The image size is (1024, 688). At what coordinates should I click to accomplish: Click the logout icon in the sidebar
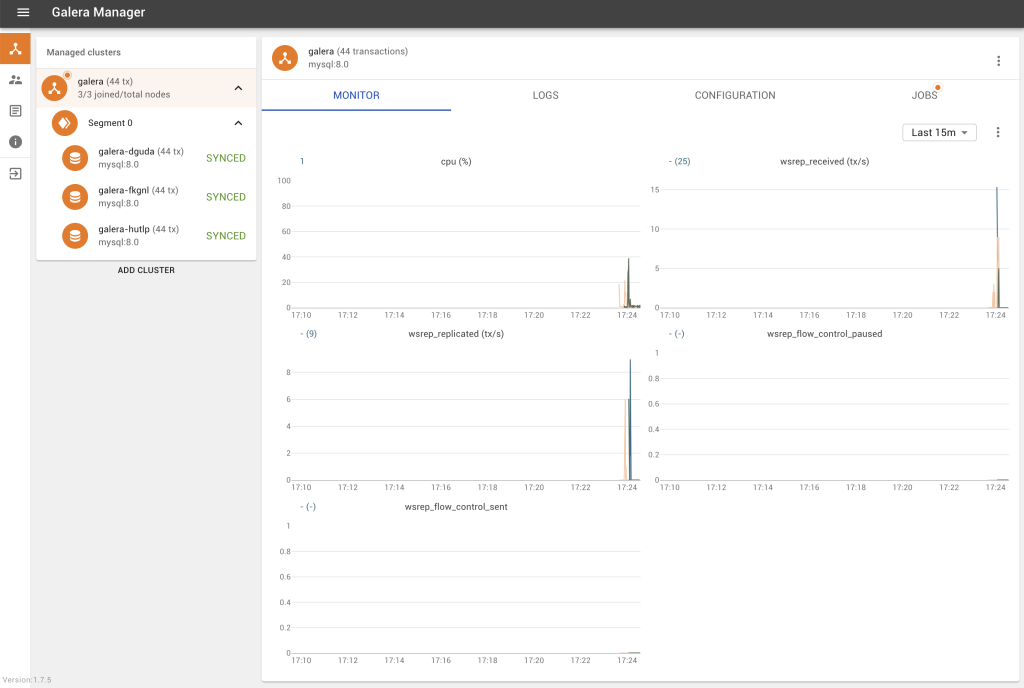coord(16,174)
